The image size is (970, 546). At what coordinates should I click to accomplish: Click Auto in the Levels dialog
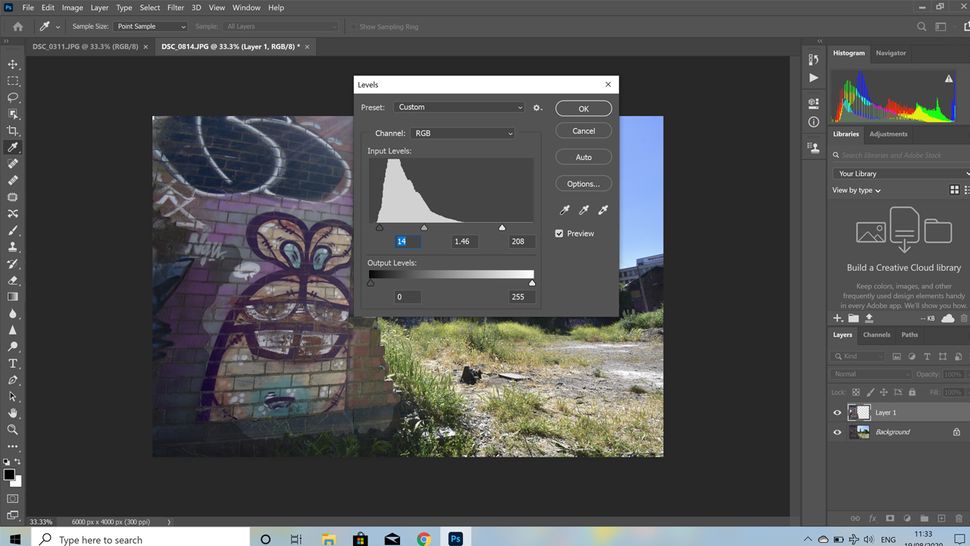coord(583,158)
